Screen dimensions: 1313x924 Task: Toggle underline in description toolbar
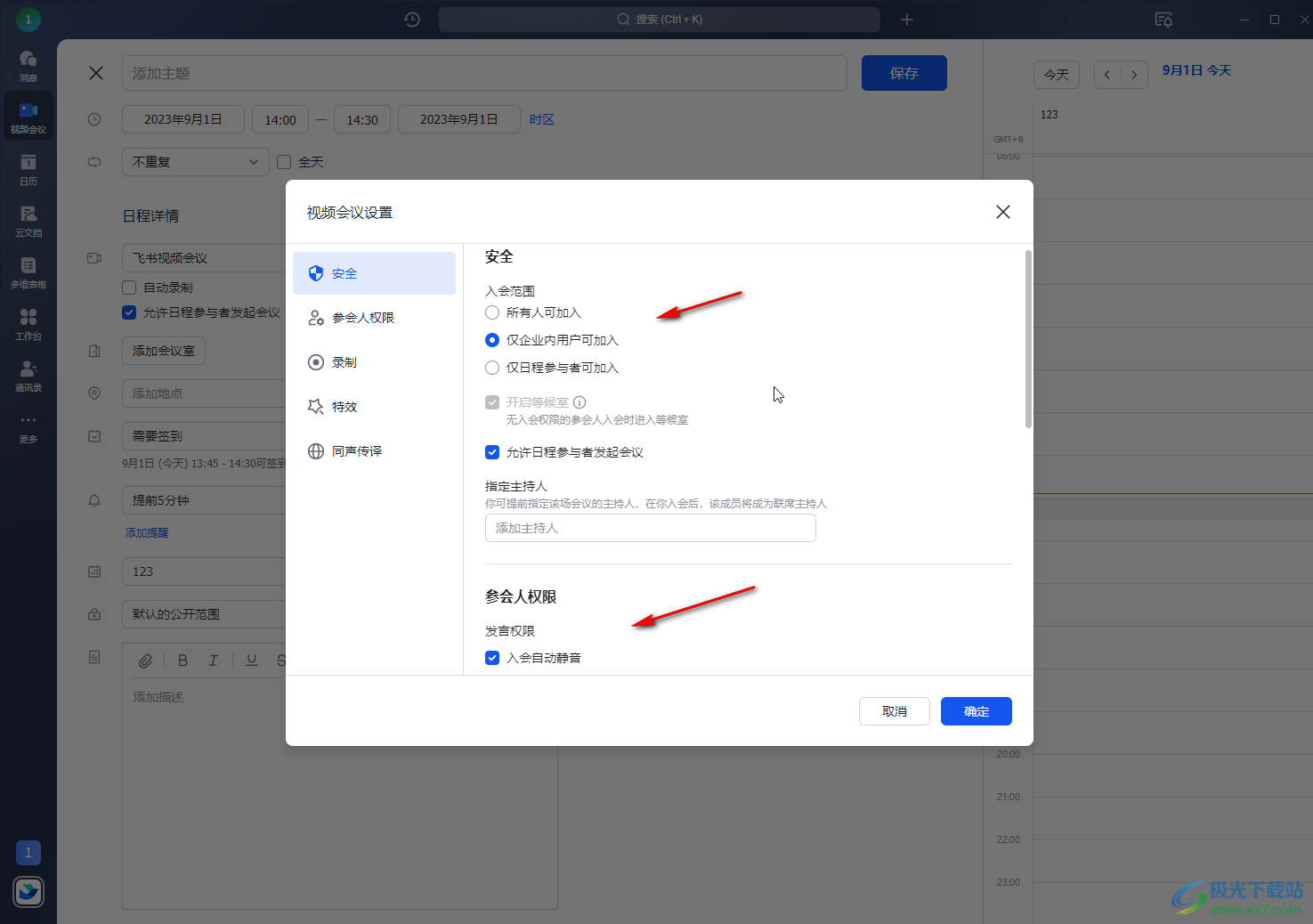pos(252,661)
